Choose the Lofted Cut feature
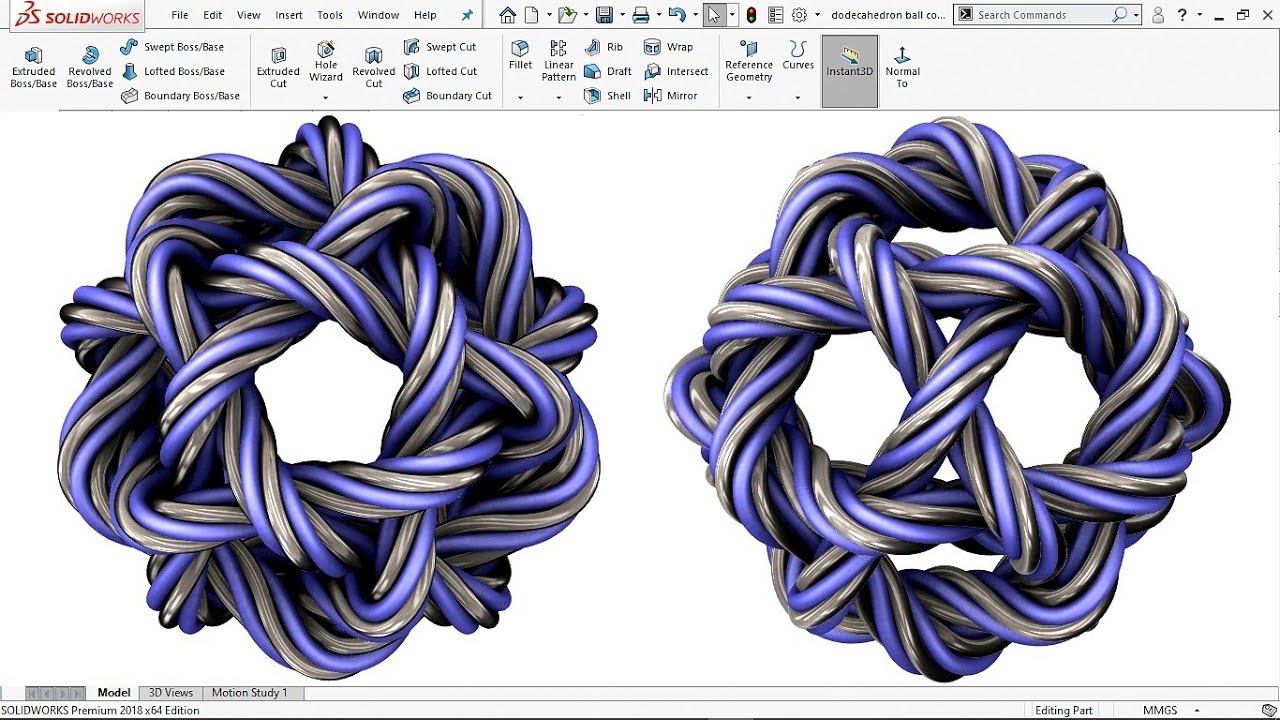This screenshot has height=720, width=1280. click(x=440, y=71)
